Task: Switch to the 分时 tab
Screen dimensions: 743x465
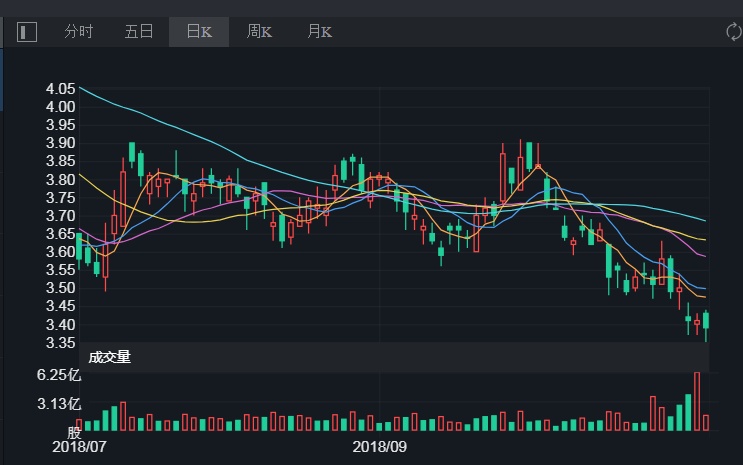Action: point(79,32)
